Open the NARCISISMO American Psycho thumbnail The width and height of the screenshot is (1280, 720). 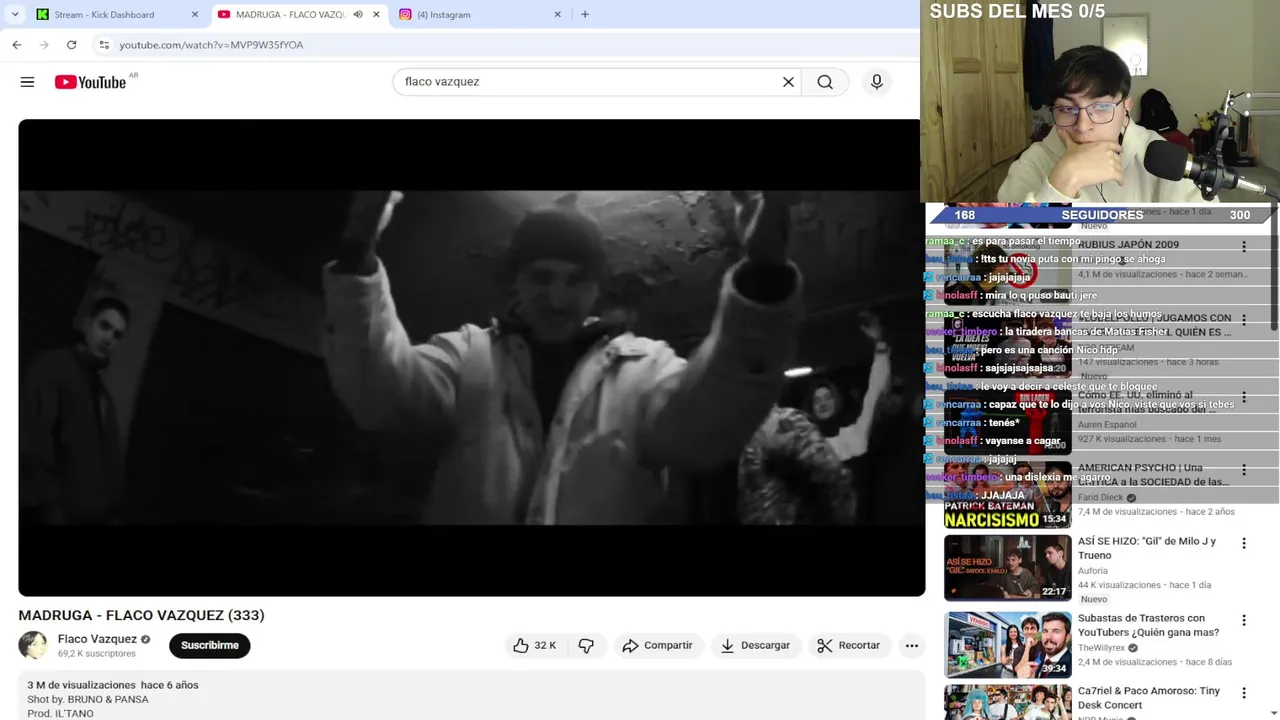(x=1007, y=495)
